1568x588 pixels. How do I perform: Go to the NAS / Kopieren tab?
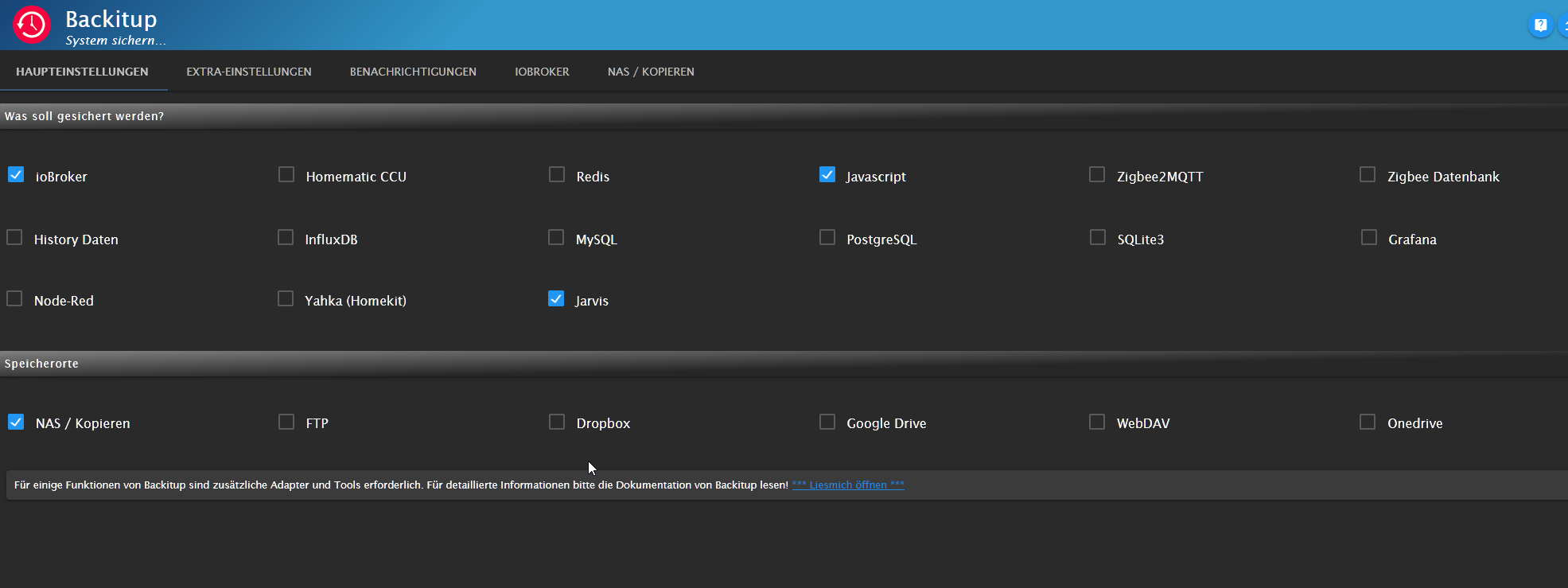[651, 72]
